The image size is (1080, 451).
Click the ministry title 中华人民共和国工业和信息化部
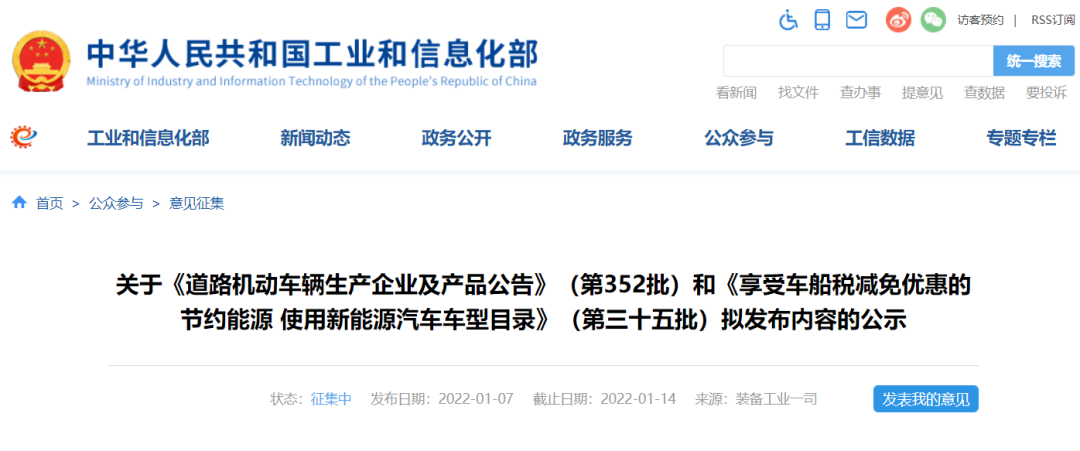pos(312,55)
